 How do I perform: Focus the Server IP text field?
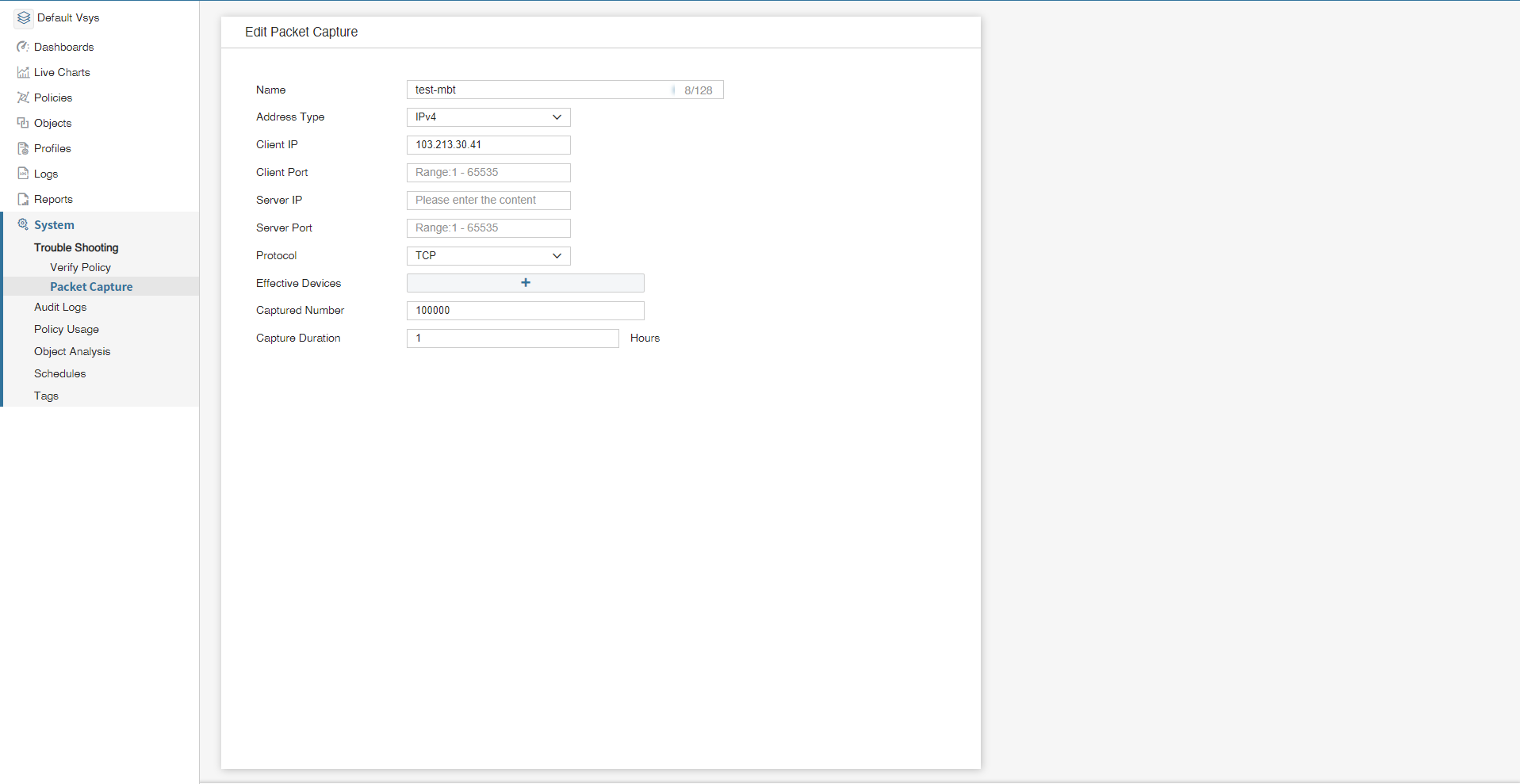pyautogui.click(x=488, y=201)
